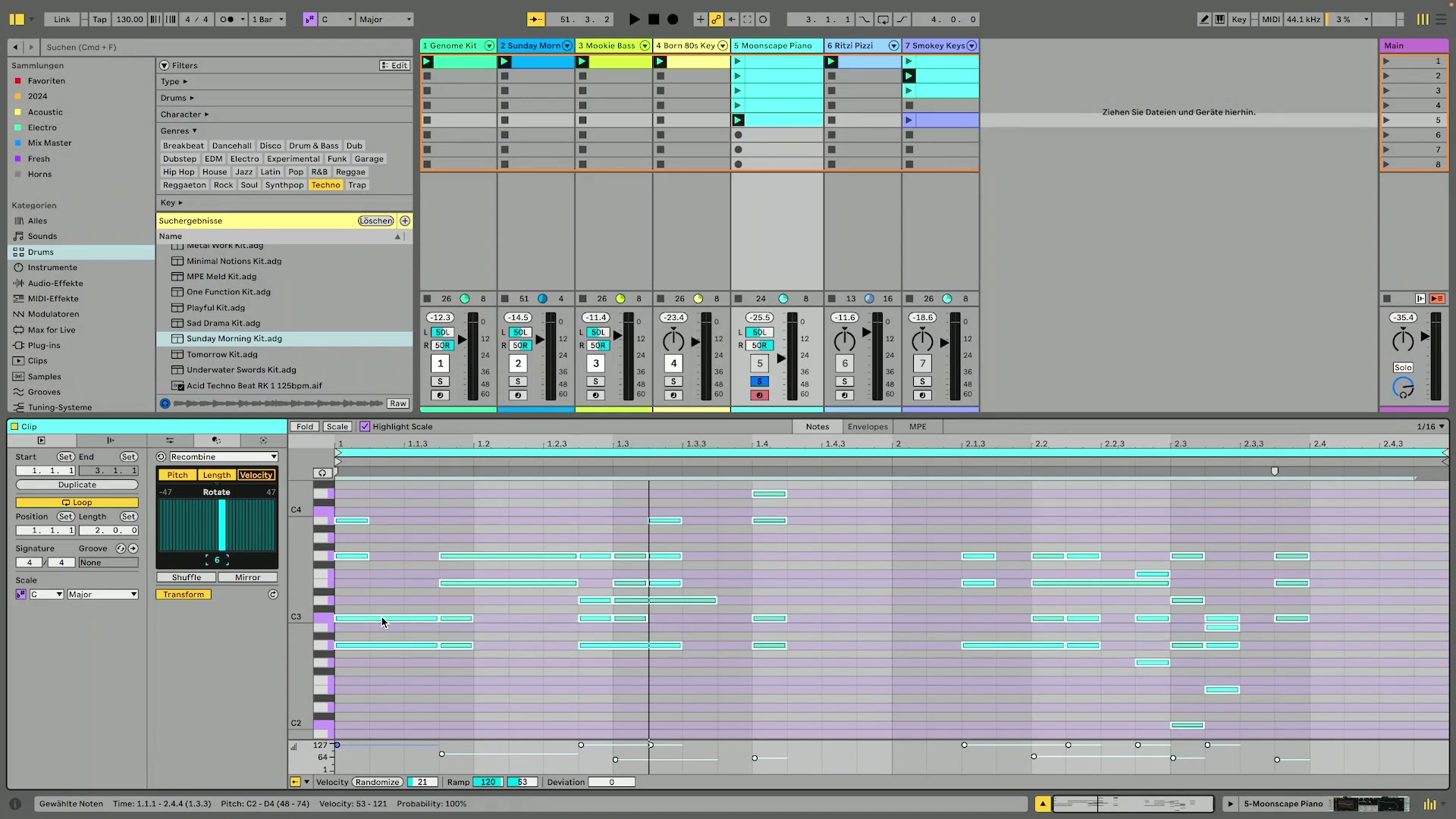Click the Hot-Swap Groove icon

[x=121, y=548]
